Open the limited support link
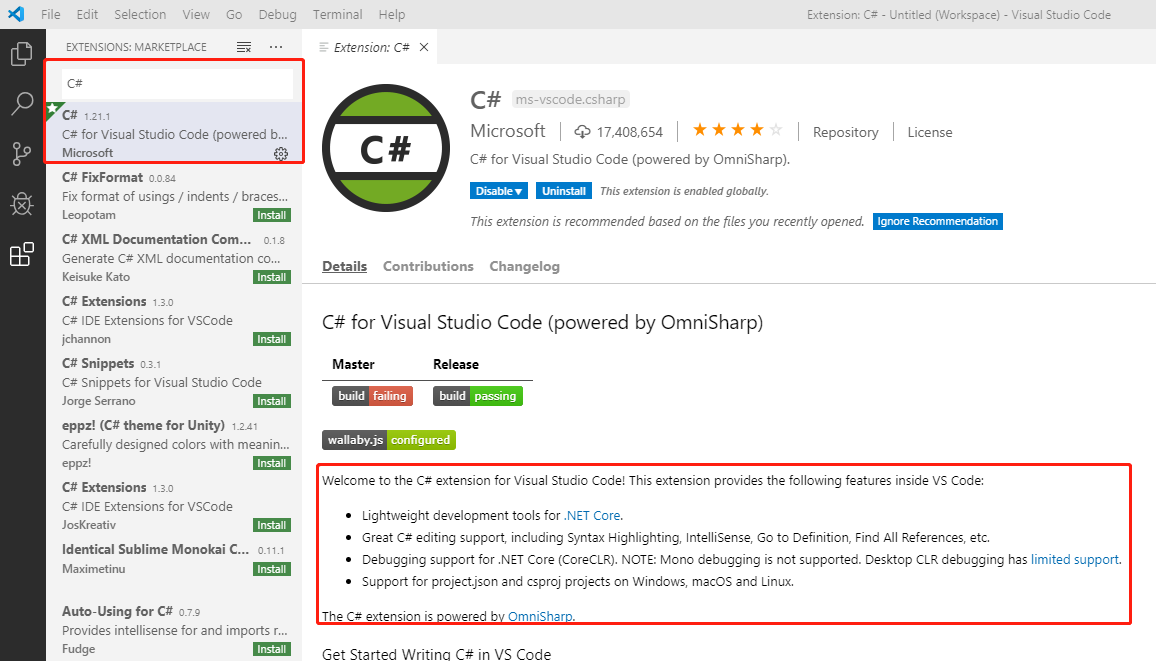1156x661 pixels. click(x=1075, y=559)
